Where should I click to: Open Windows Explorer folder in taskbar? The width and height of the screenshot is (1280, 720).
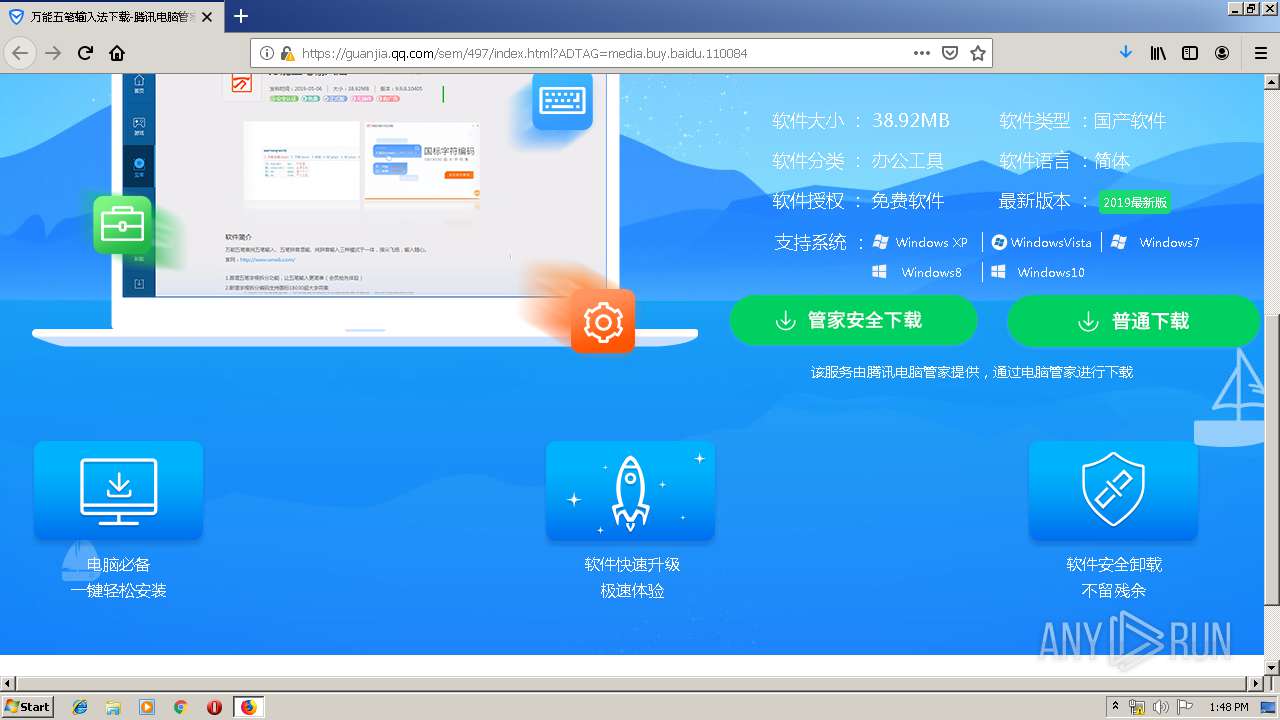pyautogui.click(x=113, y=707)
